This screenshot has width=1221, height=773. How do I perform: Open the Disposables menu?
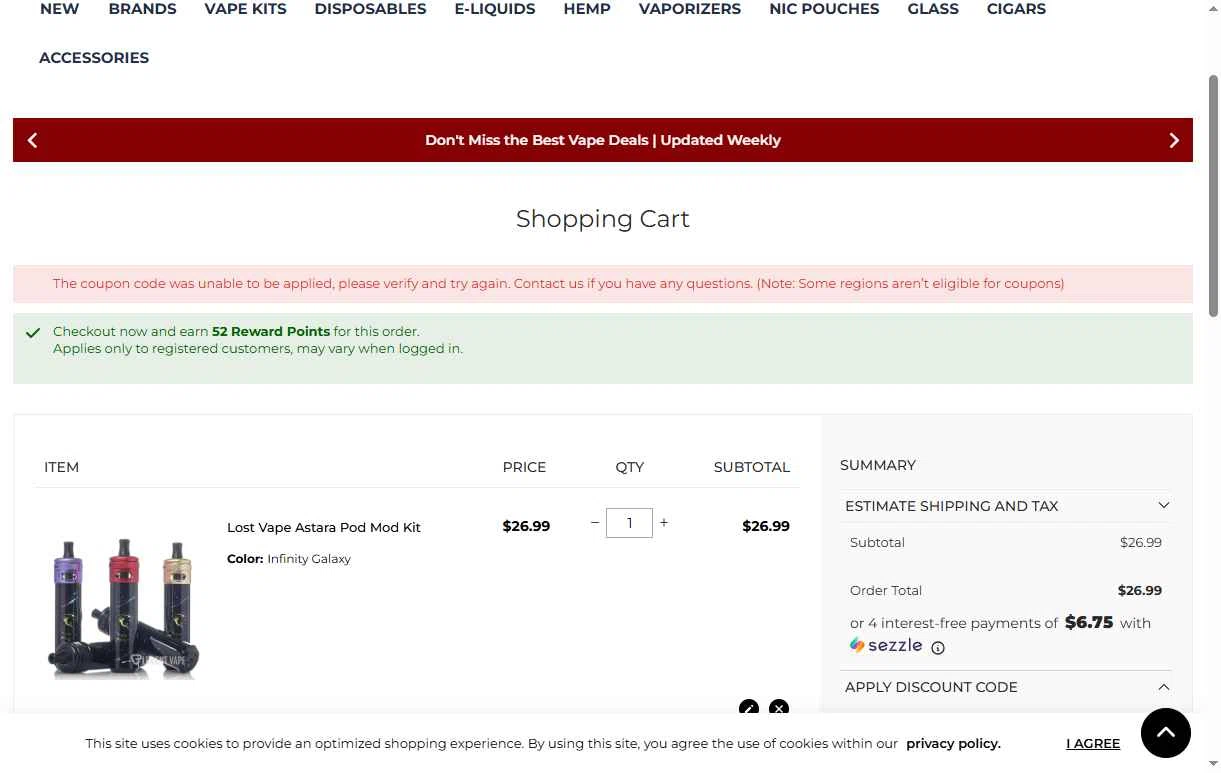pos(370,9)
